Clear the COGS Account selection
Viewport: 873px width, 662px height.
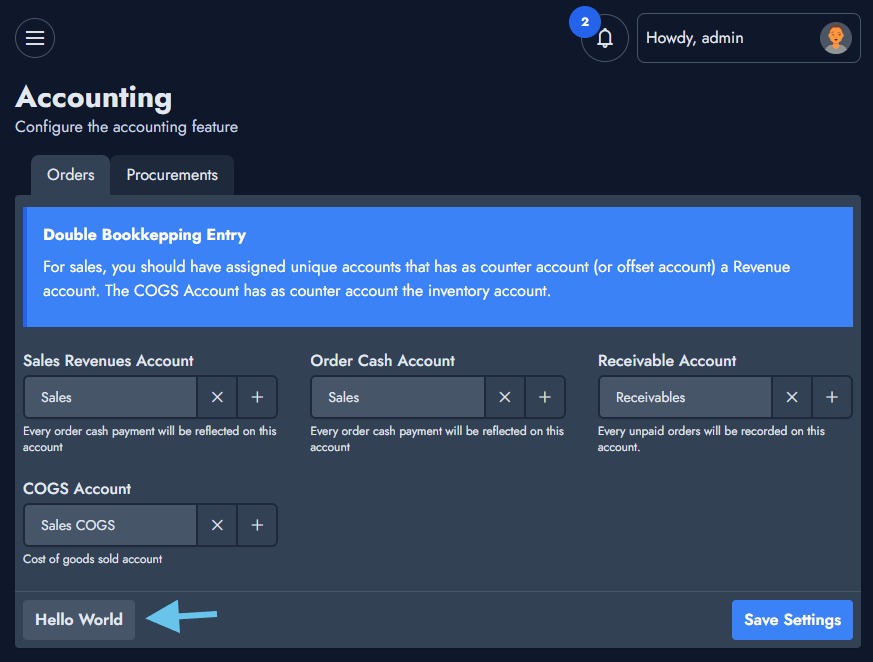pyautogui.click(x=217, y=525)
